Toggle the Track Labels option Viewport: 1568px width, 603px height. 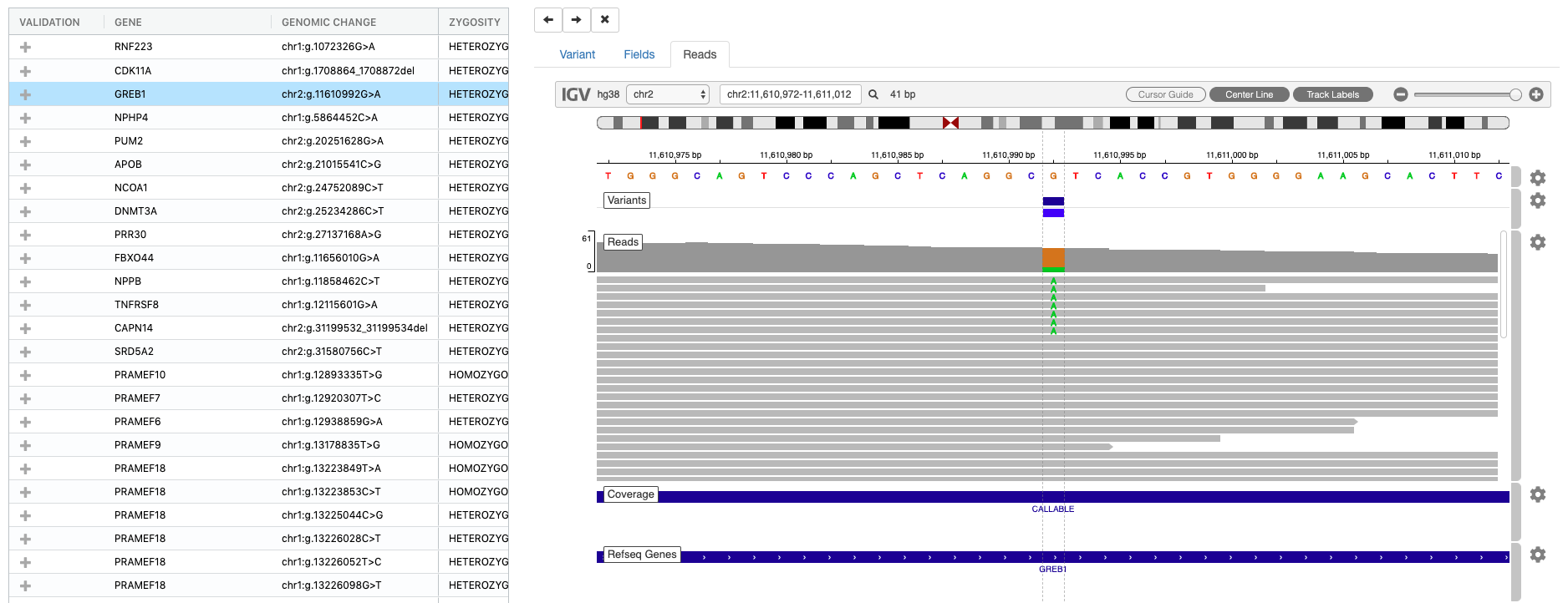point(1332,94)
